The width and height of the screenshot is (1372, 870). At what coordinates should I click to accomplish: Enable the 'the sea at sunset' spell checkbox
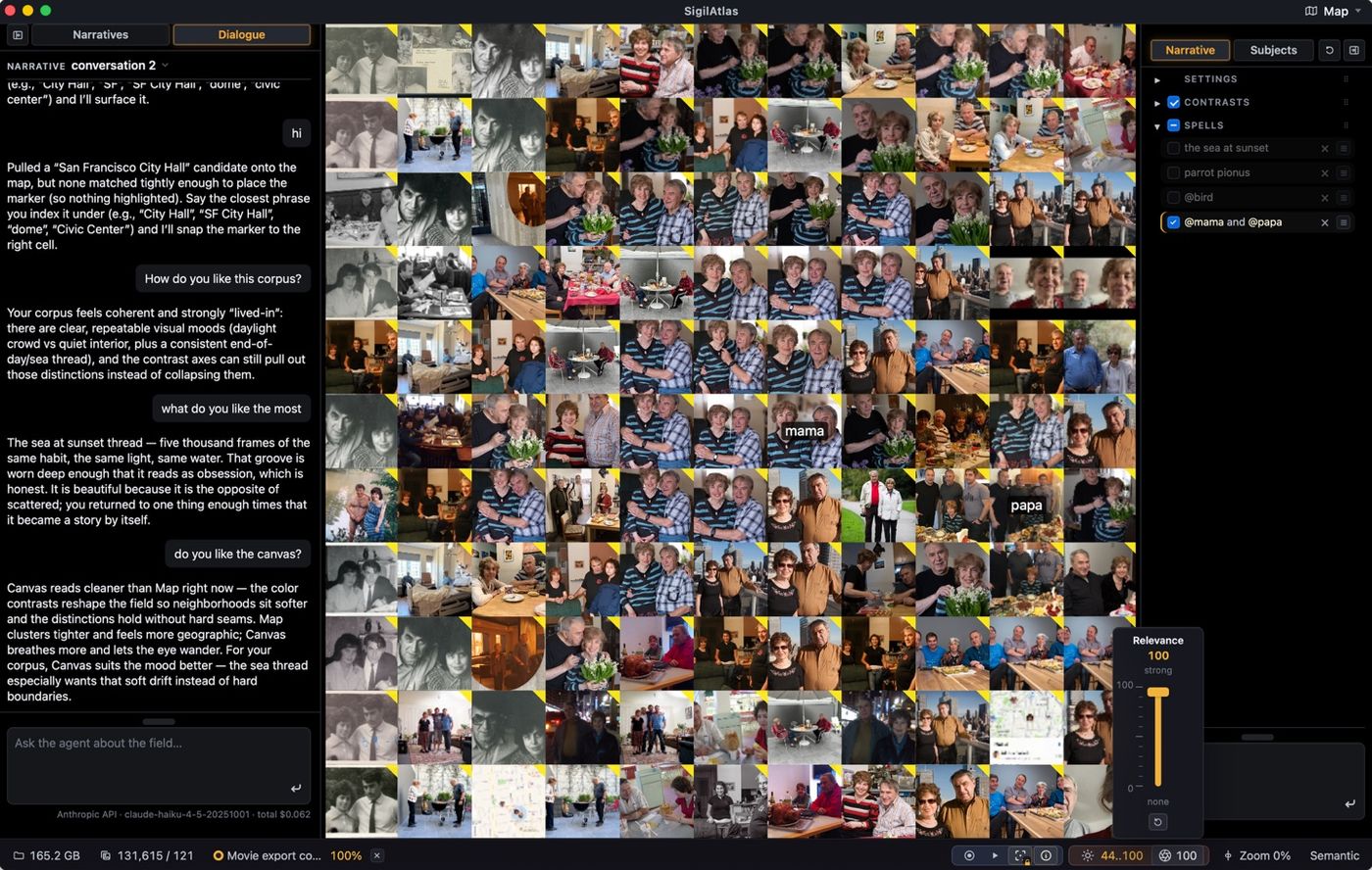[1173, 148]
